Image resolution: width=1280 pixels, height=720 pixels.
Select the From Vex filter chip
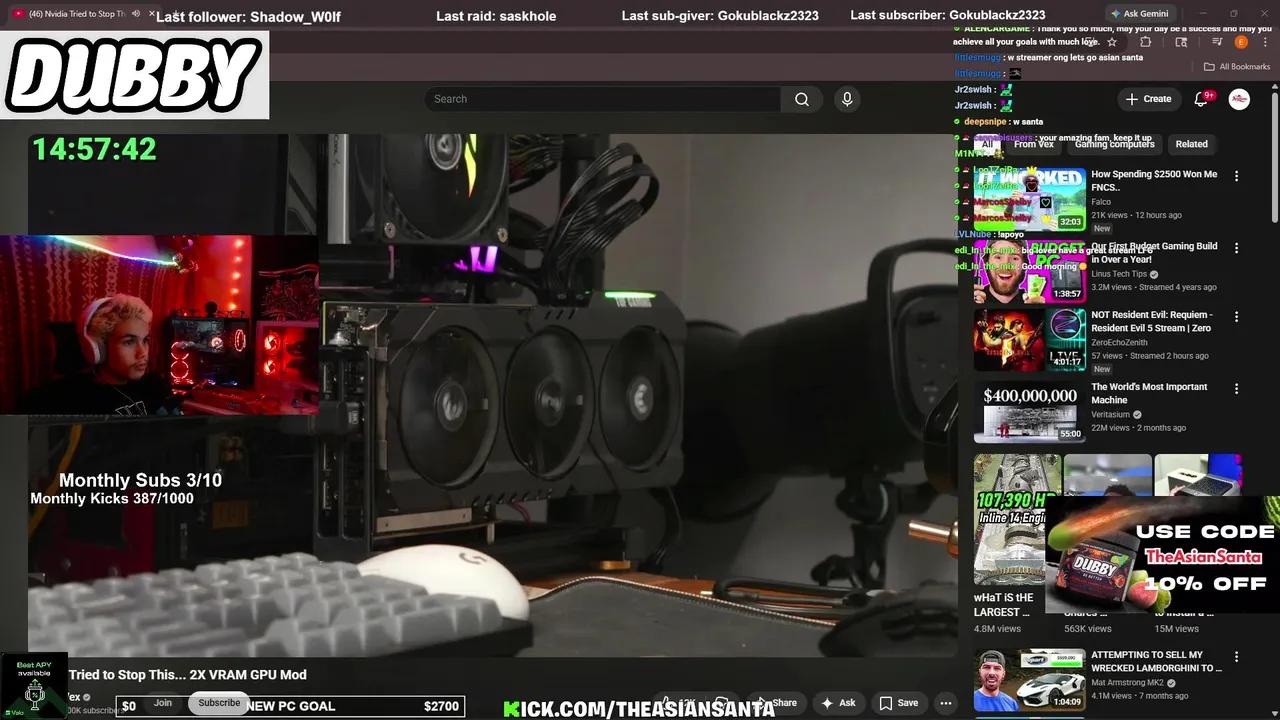1033,144
